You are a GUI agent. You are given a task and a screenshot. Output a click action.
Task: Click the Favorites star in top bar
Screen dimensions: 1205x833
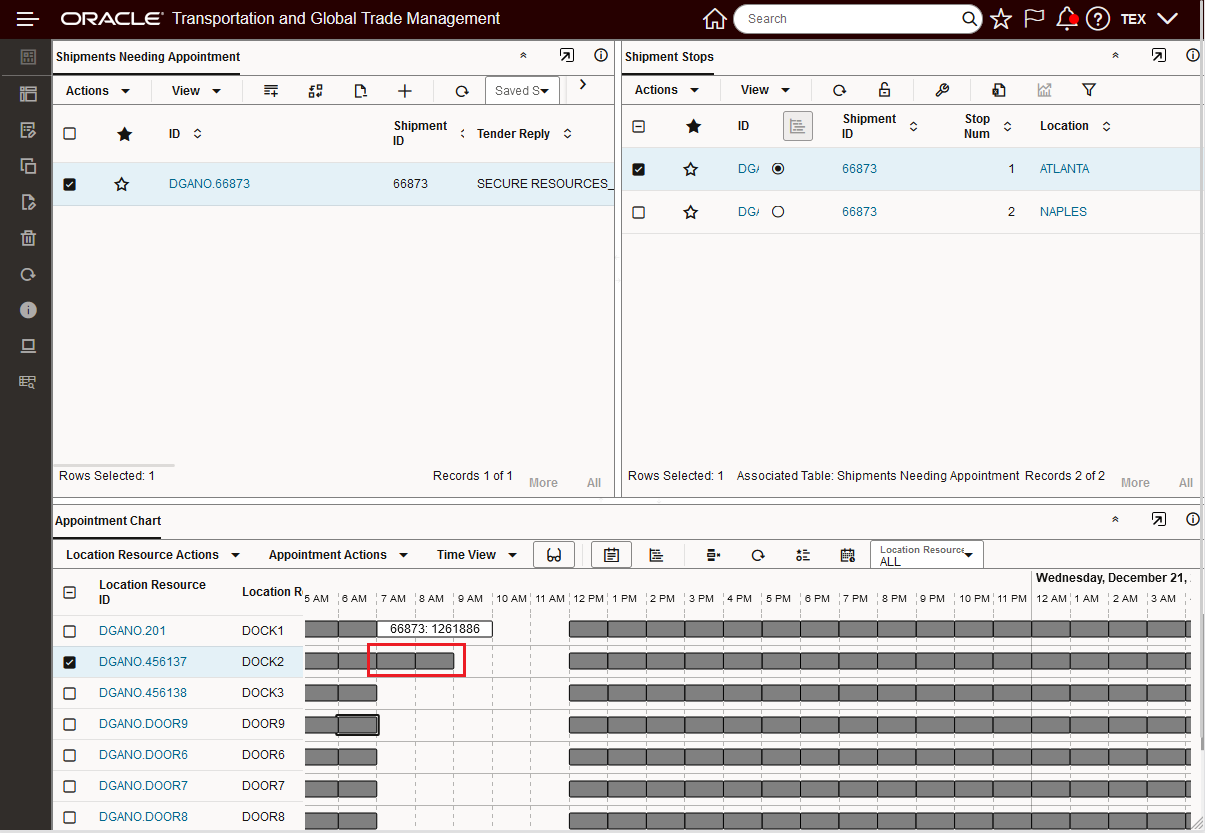tap(1001, 19)
